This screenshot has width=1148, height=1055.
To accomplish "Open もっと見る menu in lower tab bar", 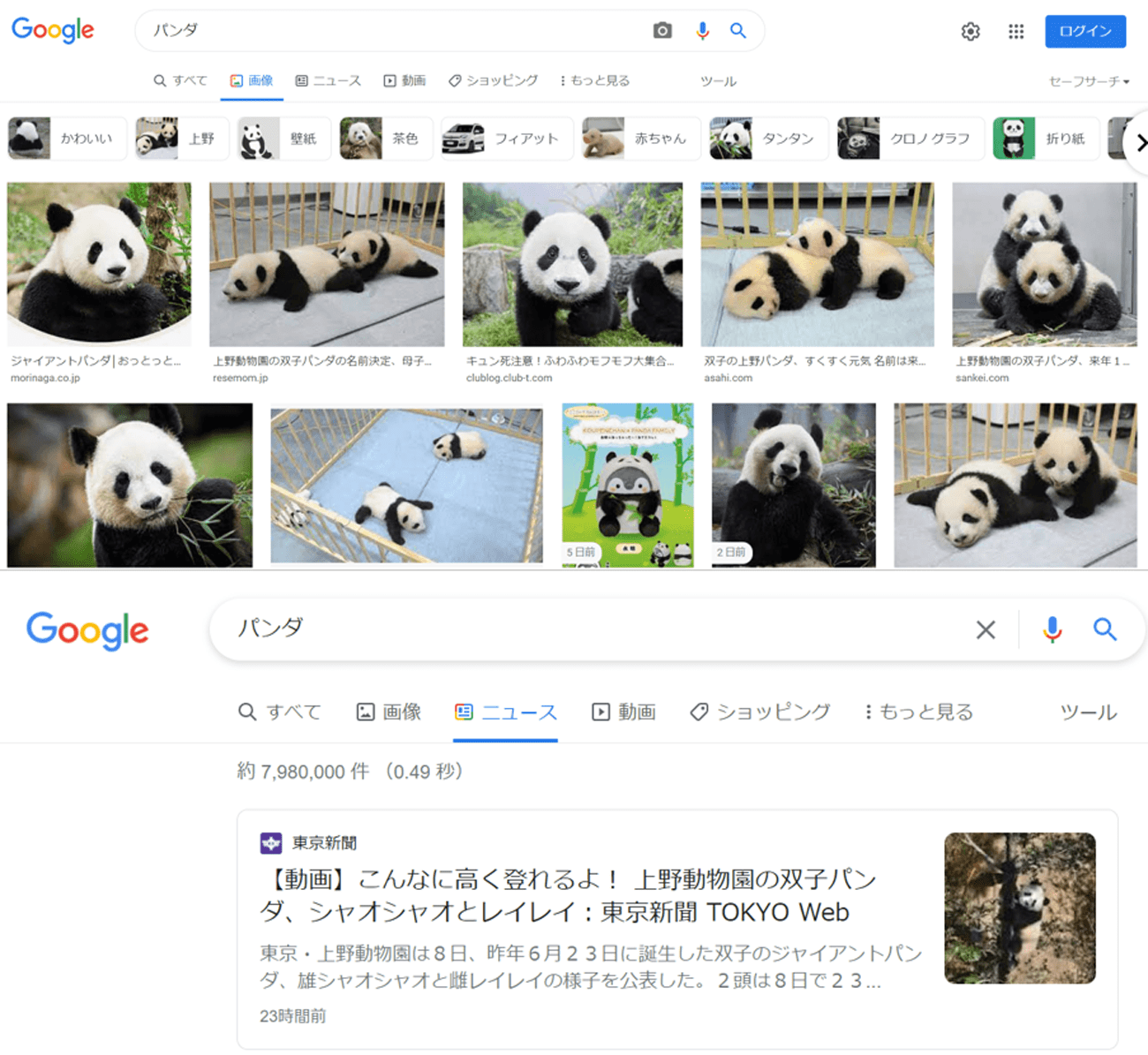I will pyautogui.click(x=918, y=712).
